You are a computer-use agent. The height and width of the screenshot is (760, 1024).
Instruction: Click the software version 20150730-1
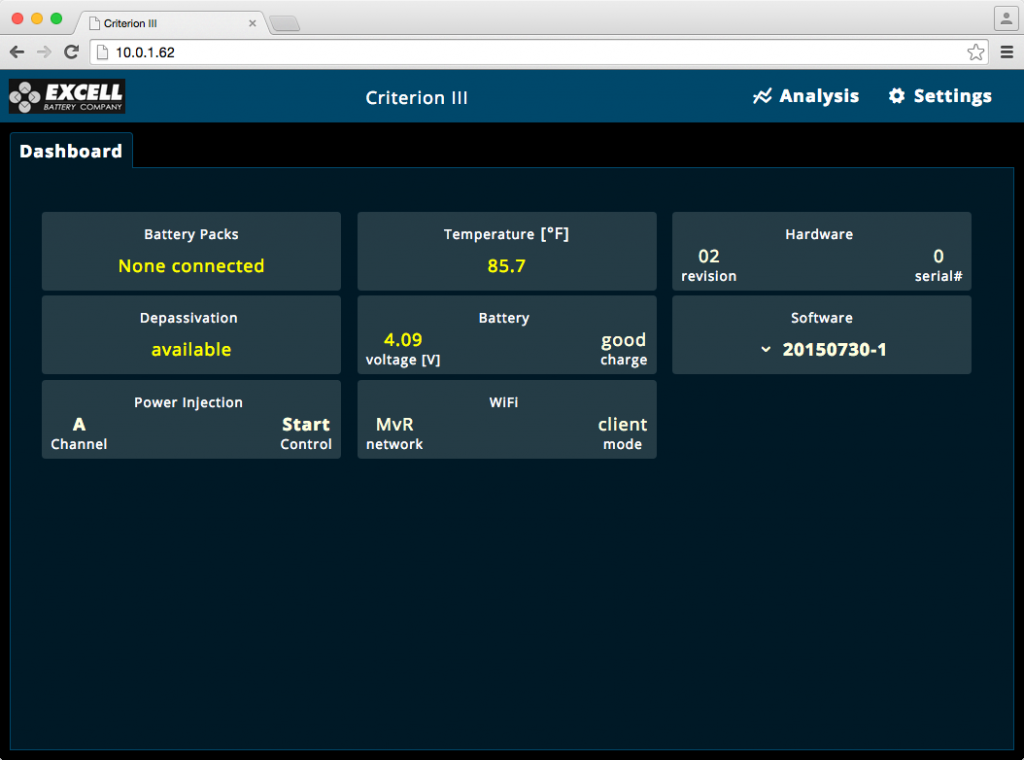click(x=834, y=350)
